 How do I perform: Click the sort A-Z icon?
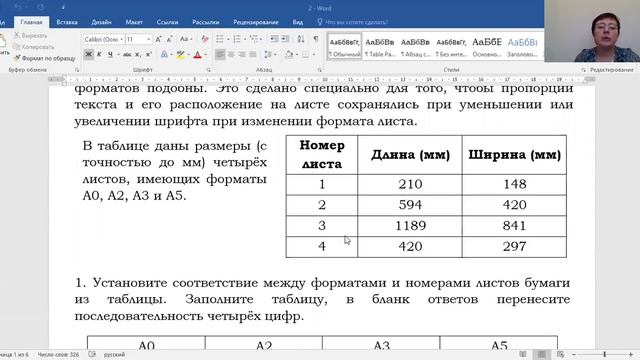point(301,39)
